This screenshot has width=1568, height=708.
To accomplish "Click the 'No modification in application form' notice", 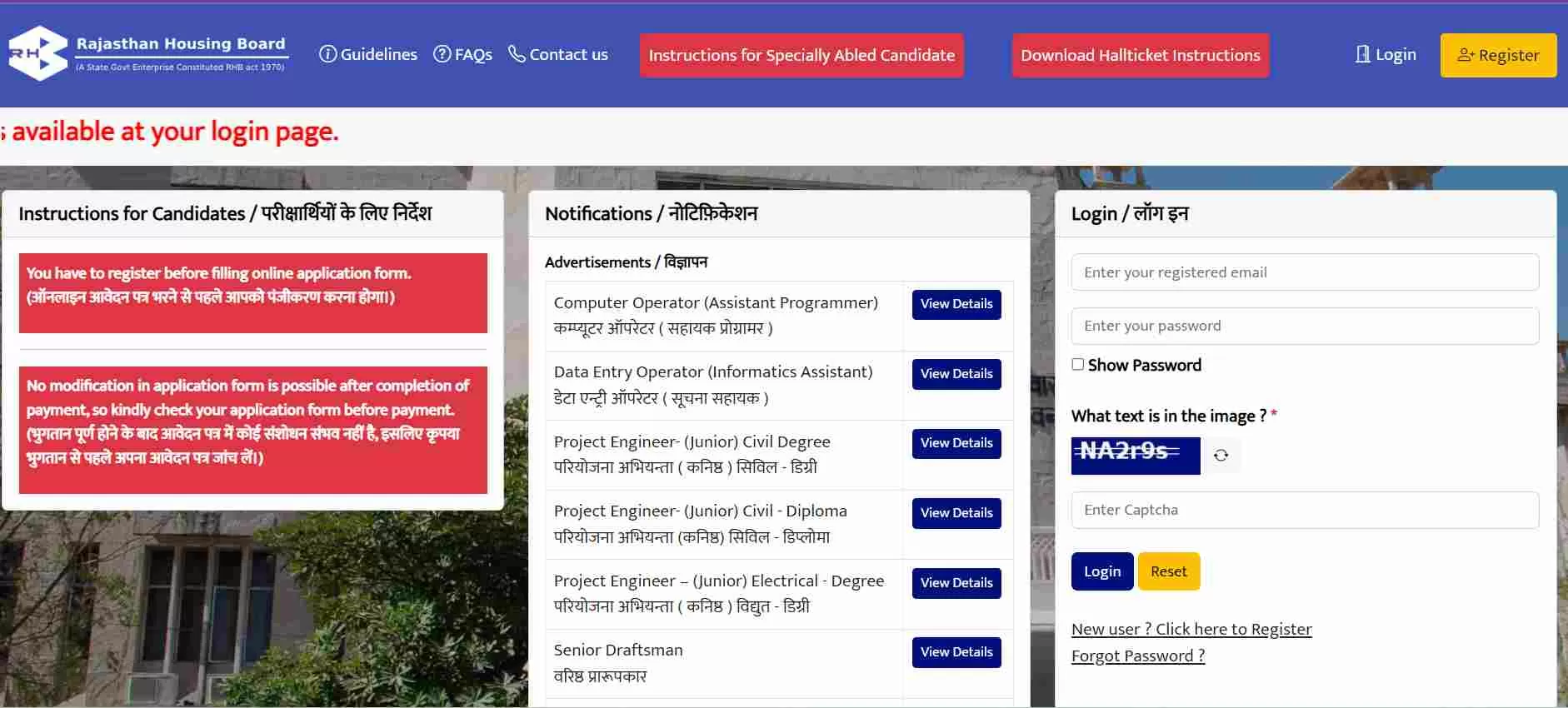I will pos(253,430).
